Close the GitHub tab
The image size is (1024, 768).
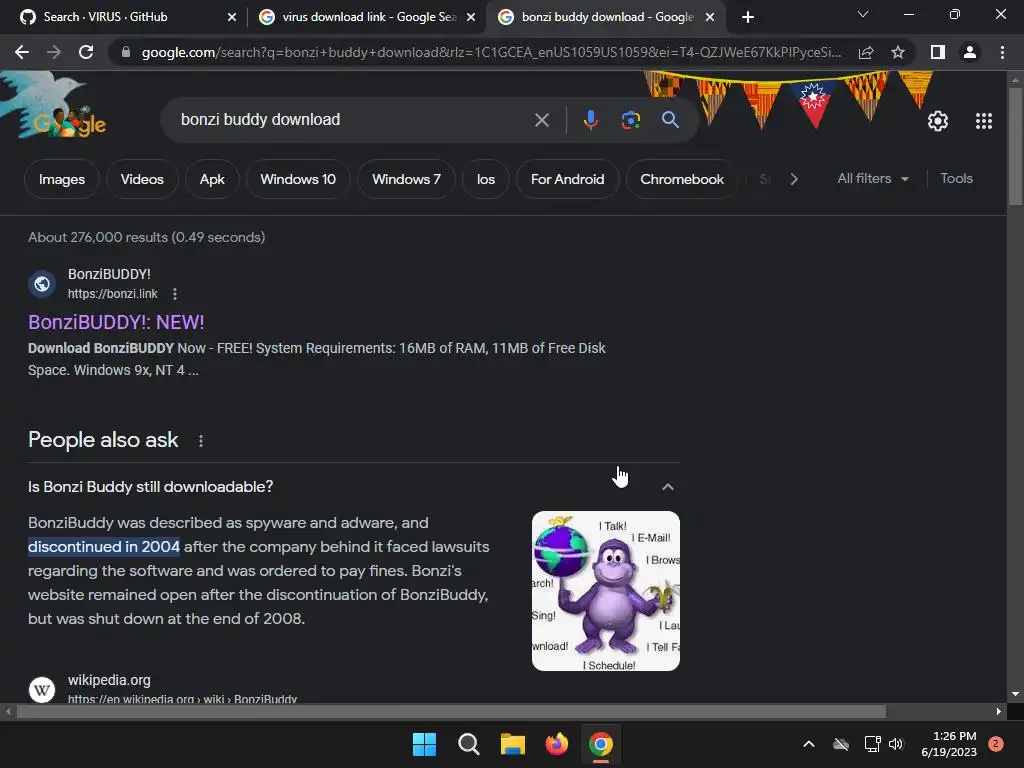pyautogui.click(x=232, y=17)
